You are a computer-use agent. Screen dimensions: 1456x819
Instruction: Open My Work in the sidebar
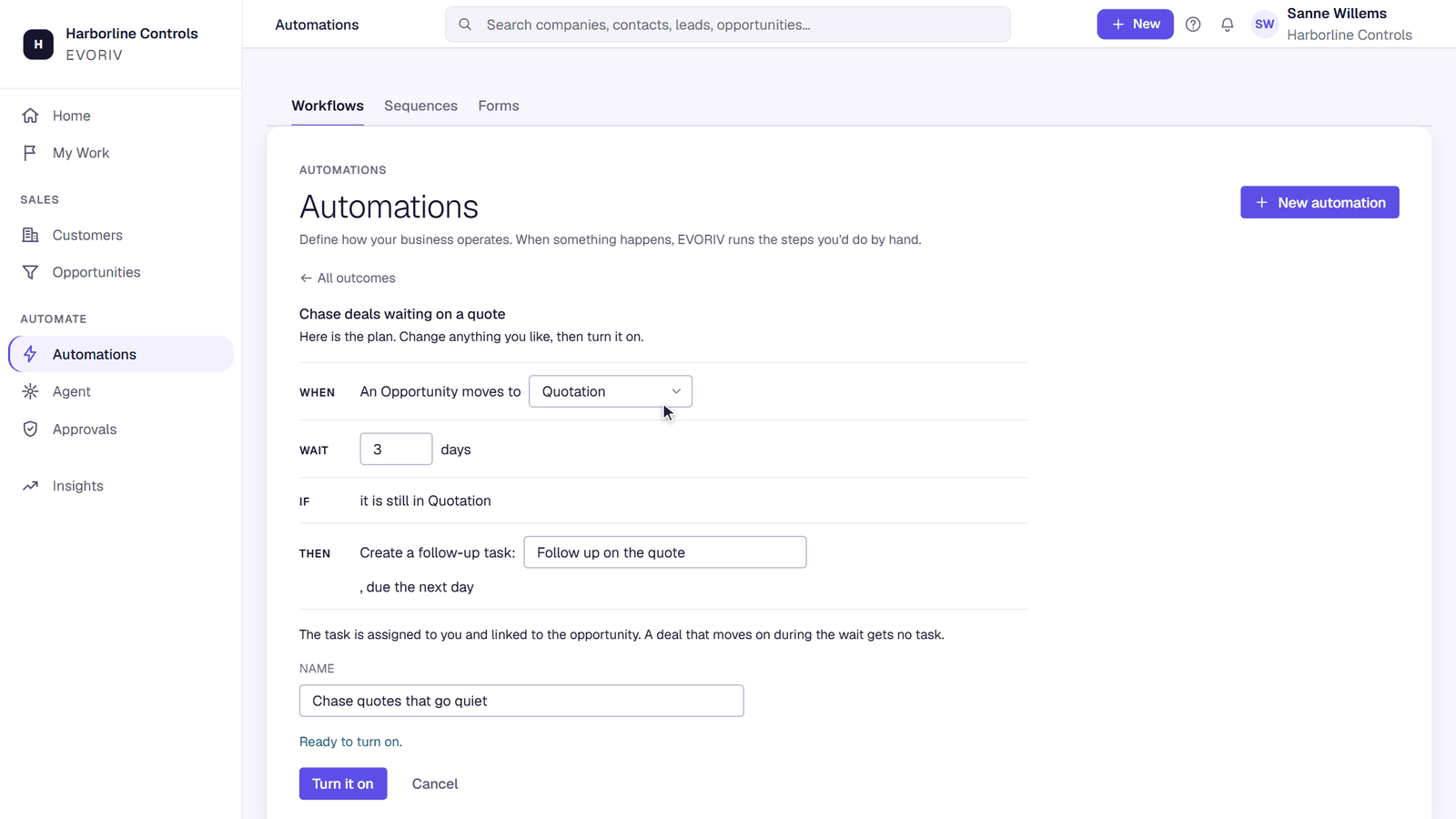(121, 153)
